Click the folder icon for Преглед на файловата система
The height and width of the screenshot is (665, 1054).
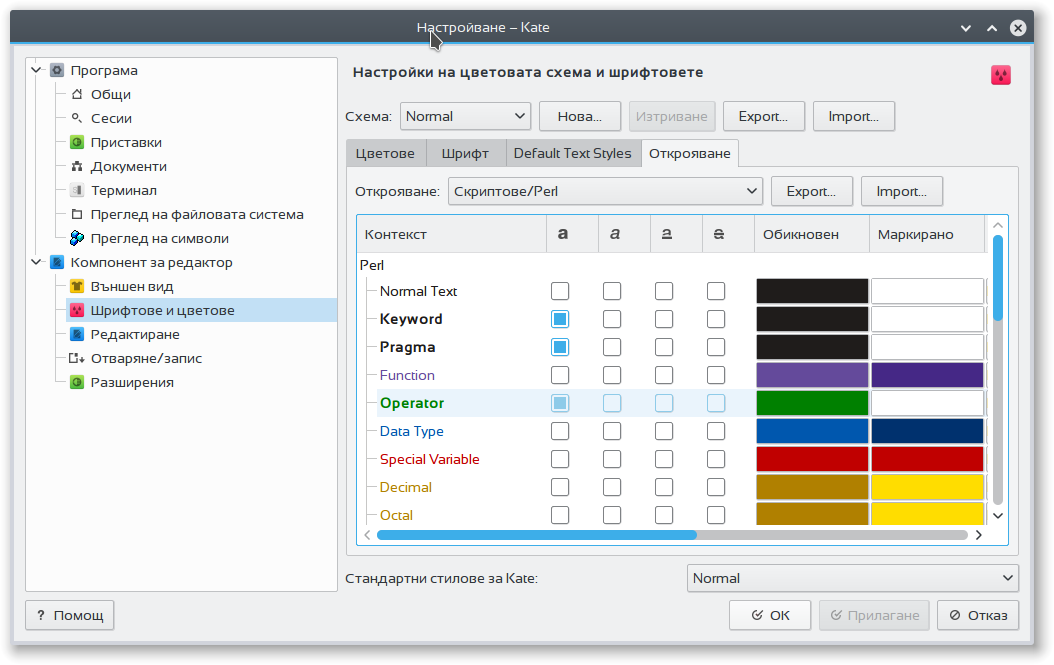[x=77, y=214]
